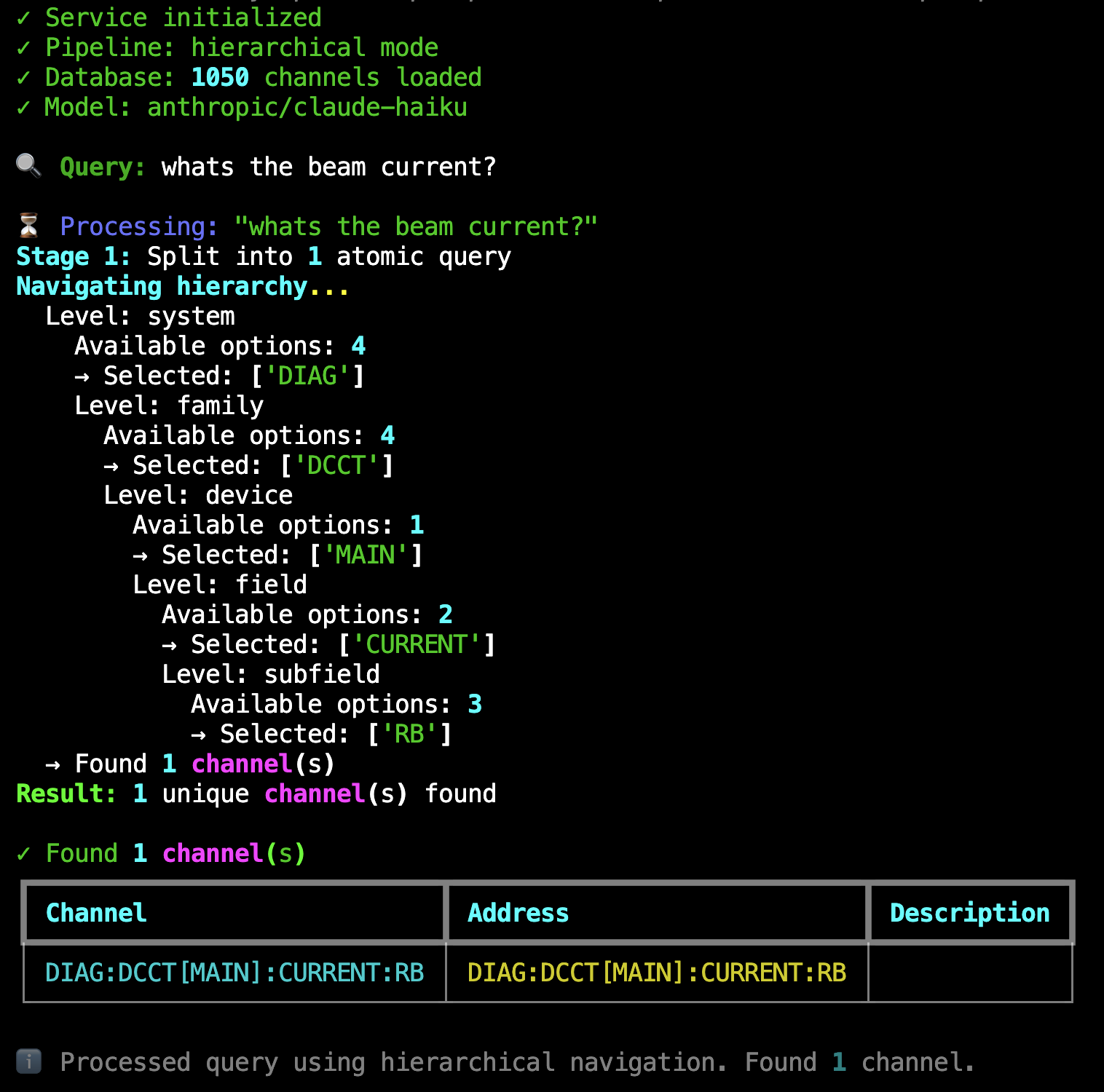Click the Channel column header

(x=96, y=913)
